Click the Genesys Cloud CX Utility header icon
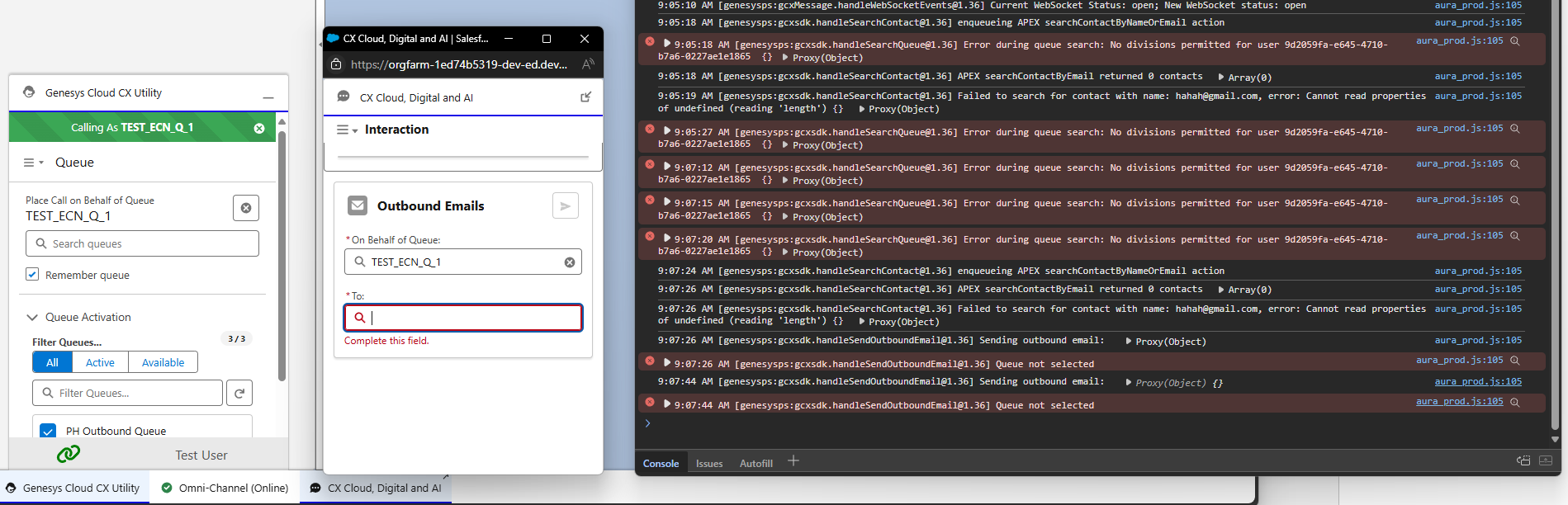Image resolution: width=1568 pixels, height=505 pixels. pyautogui.click(x=29, y=92)
